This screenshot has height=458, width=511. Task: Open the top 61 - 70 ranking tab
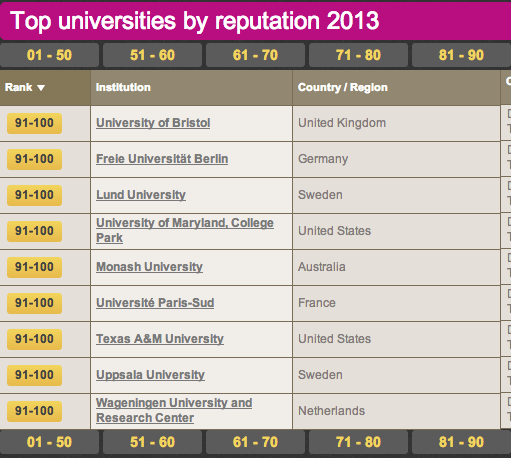click(255, 55)
